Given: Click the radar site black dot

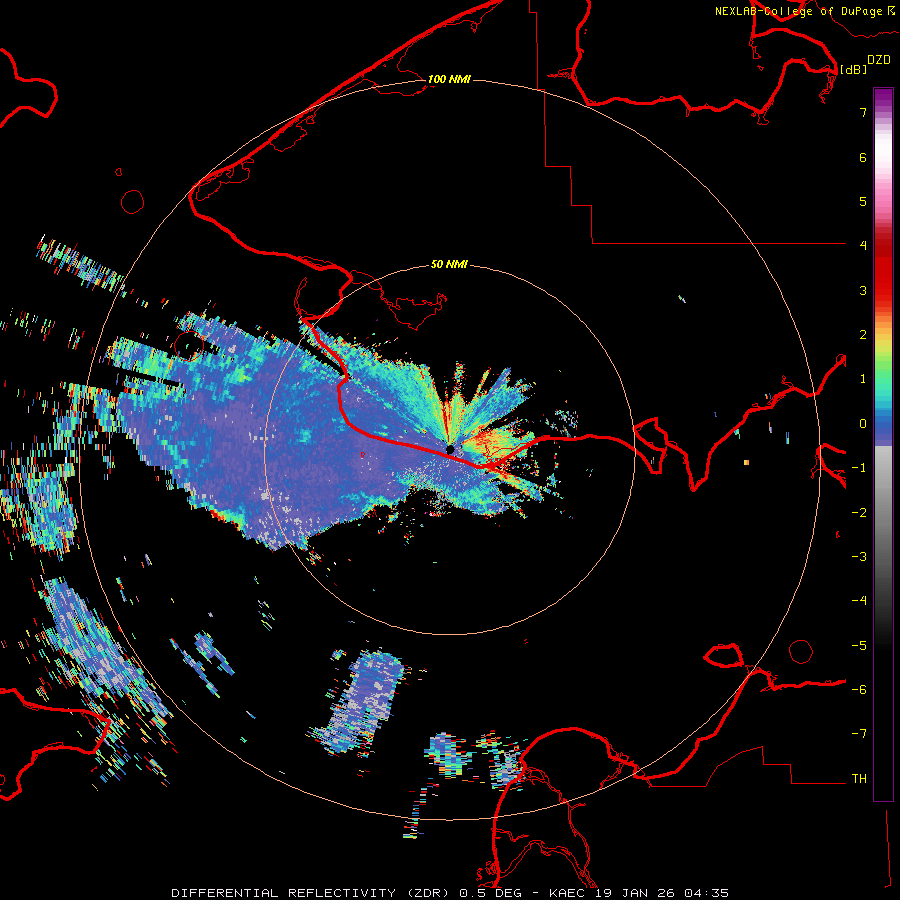Looking at the screenshot, I should [450, 449].
